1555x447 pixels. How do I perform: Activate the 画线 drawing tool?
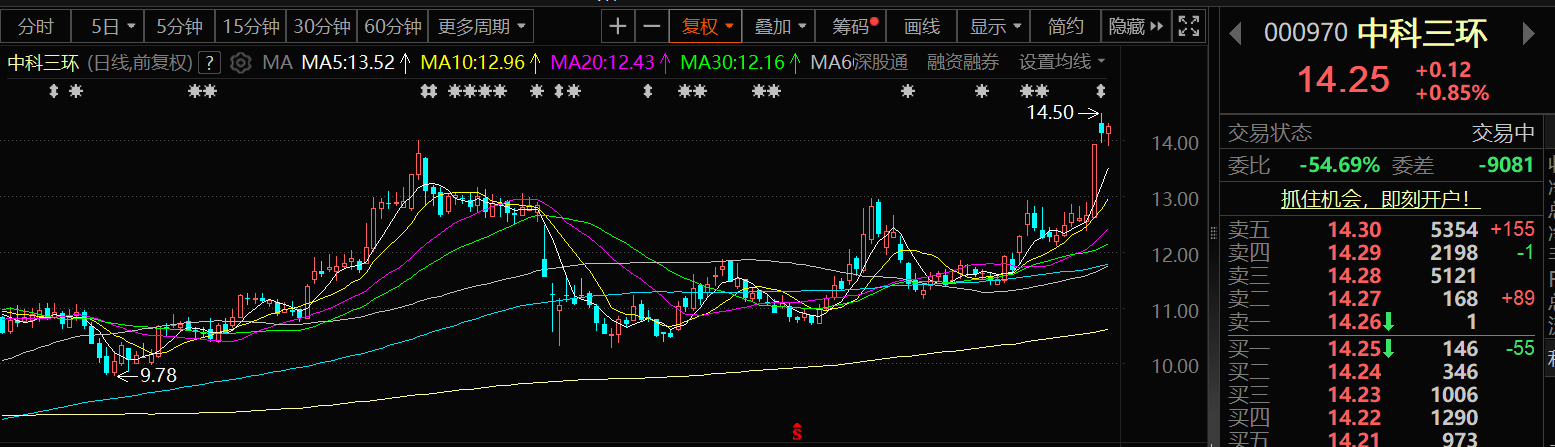tap(922, 26)
